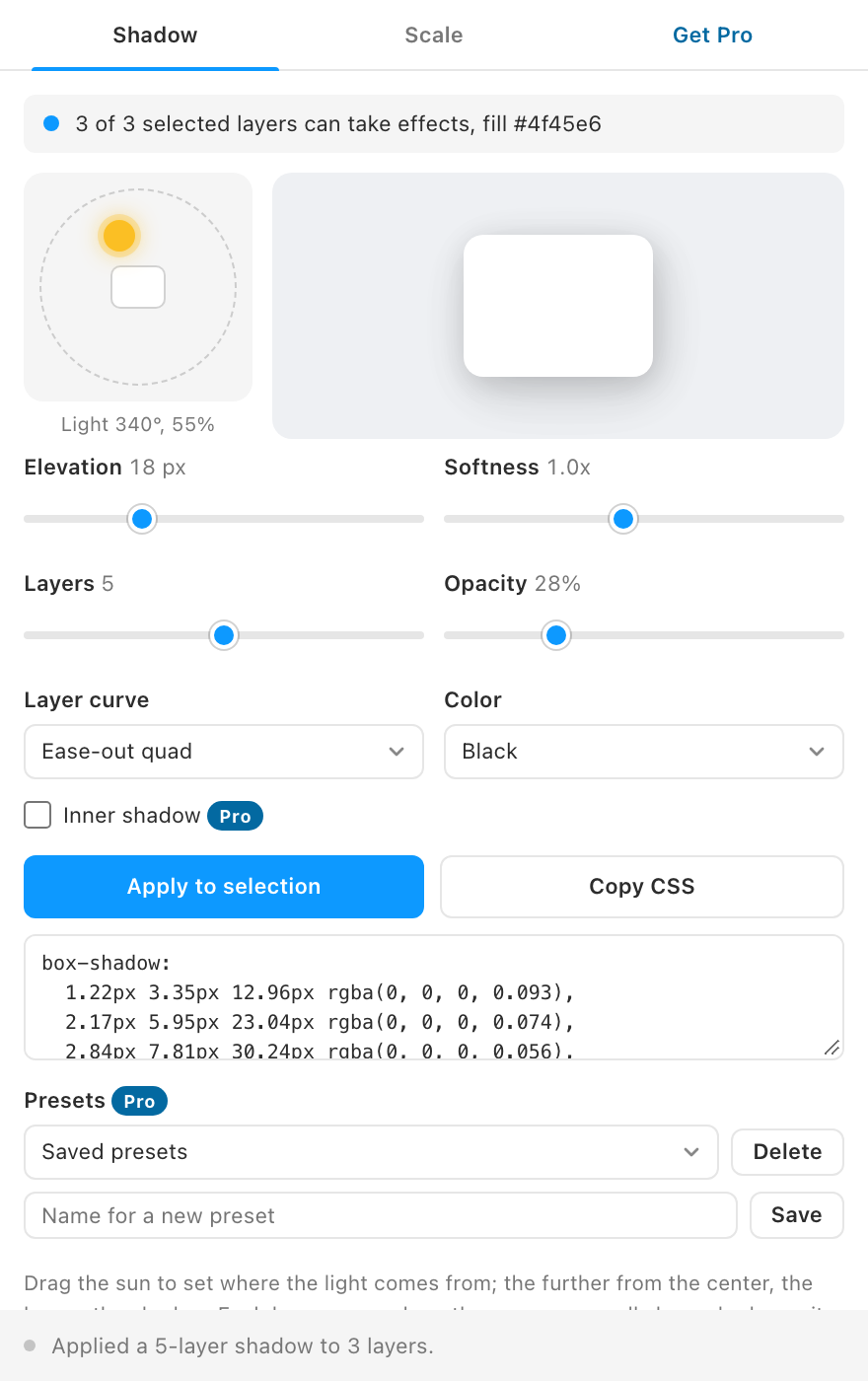The image size is (868, 1381).
Task: Open the Get Pro tab
Action: click(x=712, y=36)
